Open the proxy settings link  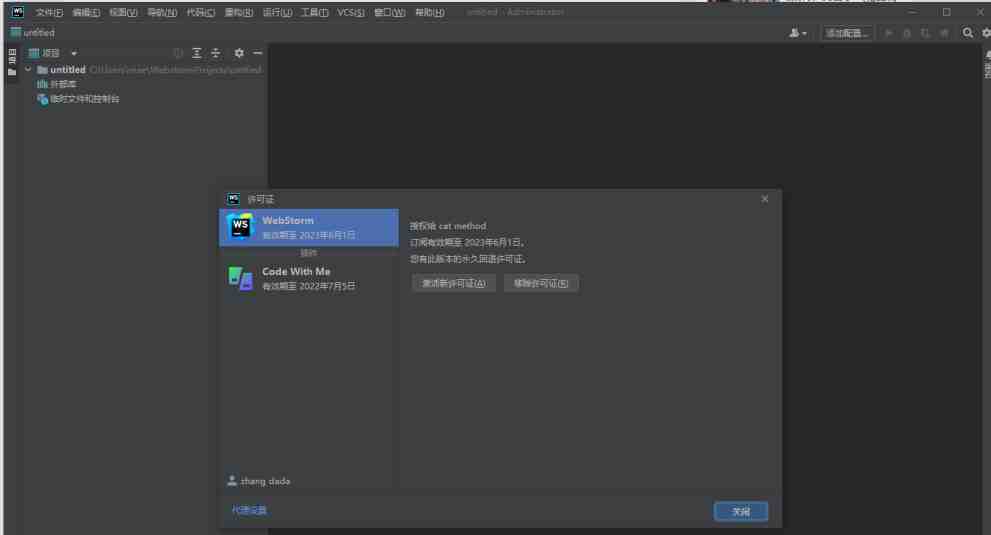click(249, 510)
